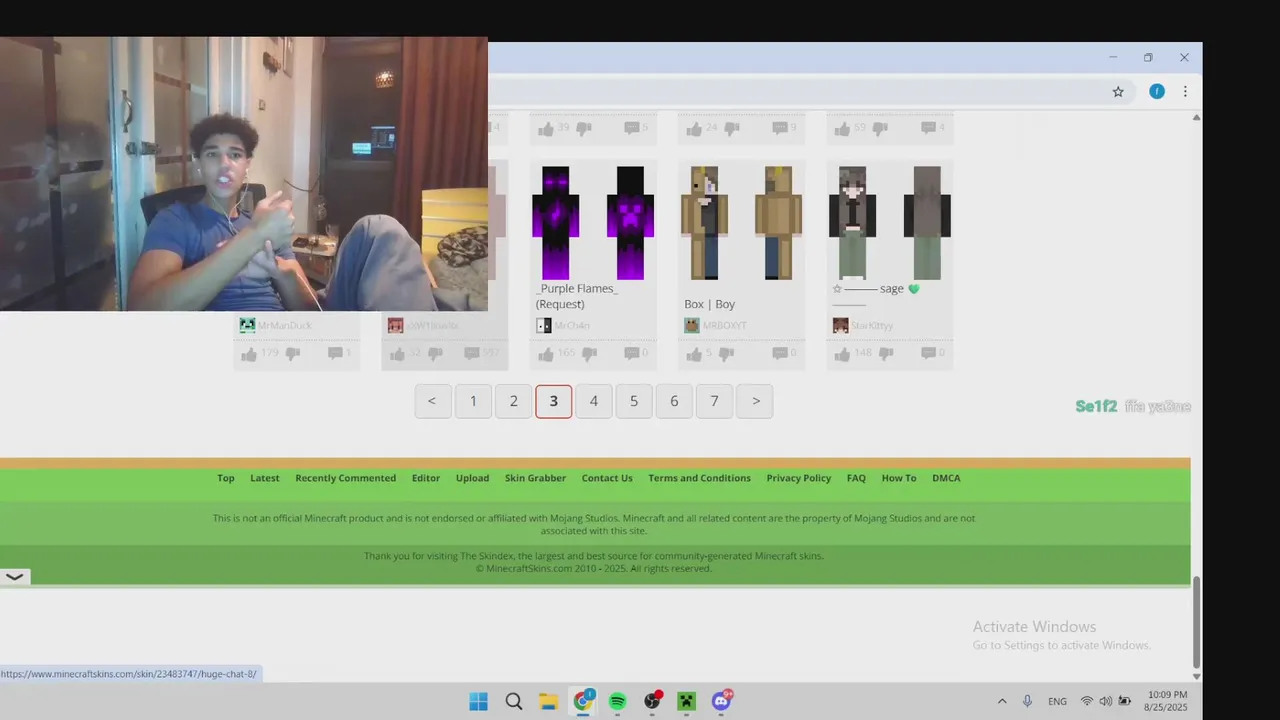Open the Editor footer link

[426, 478]
